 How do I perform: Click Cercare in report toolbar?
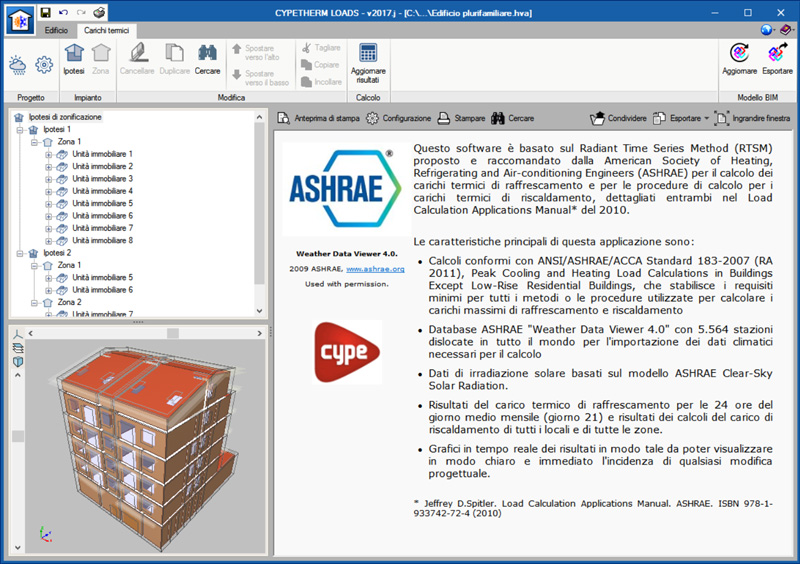pos(512,118)
